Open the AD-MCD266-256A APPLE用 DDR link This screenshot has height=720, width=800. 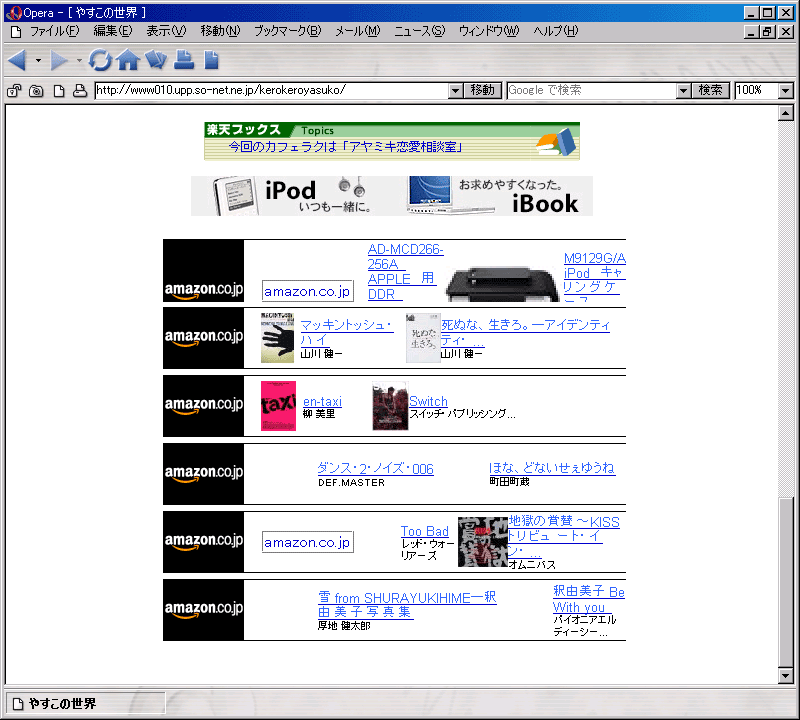[x=406, y=272]
